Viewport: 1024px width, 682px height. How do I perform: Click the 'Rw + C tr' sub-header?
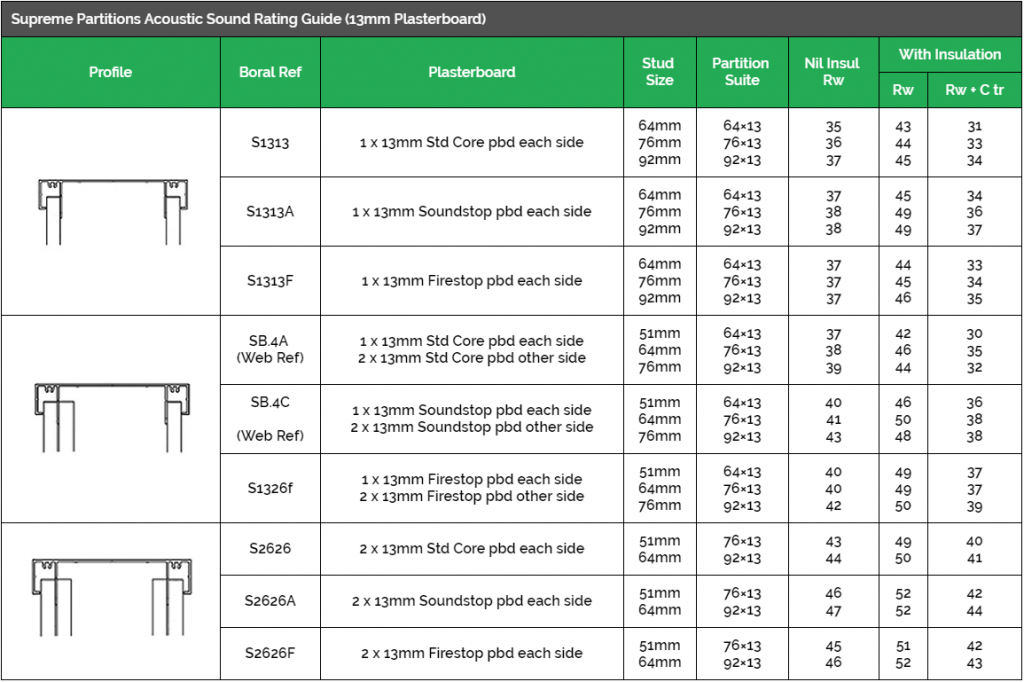[x=974, y=90]
